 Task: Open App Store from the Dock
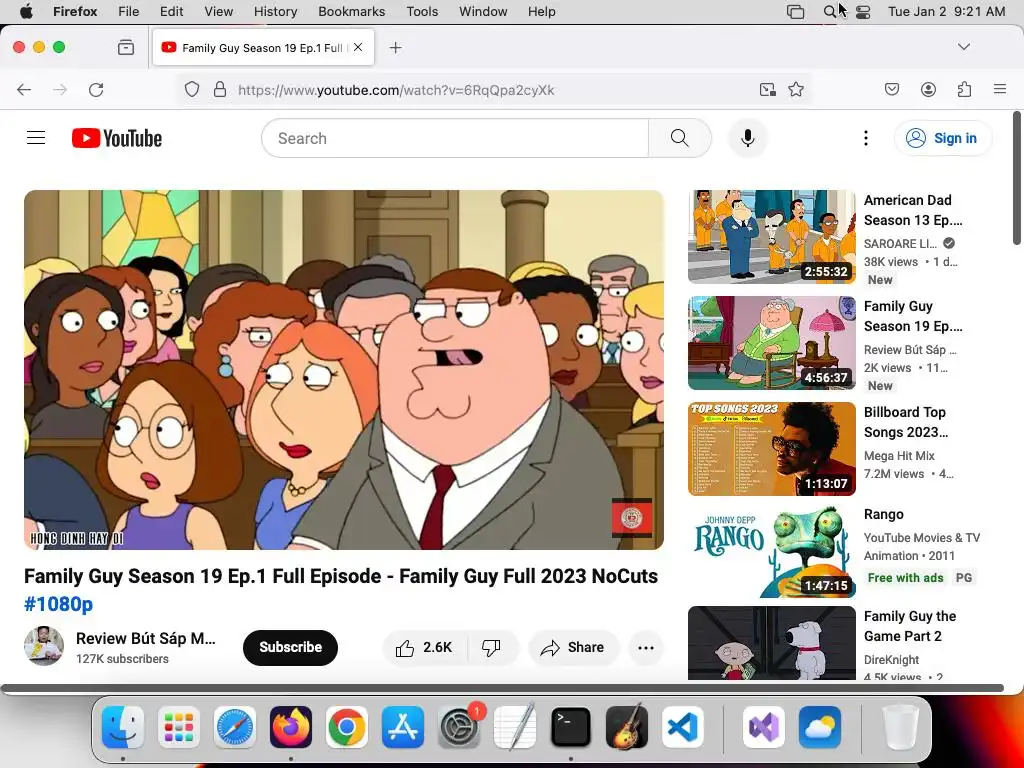click(x=402, y=727)
